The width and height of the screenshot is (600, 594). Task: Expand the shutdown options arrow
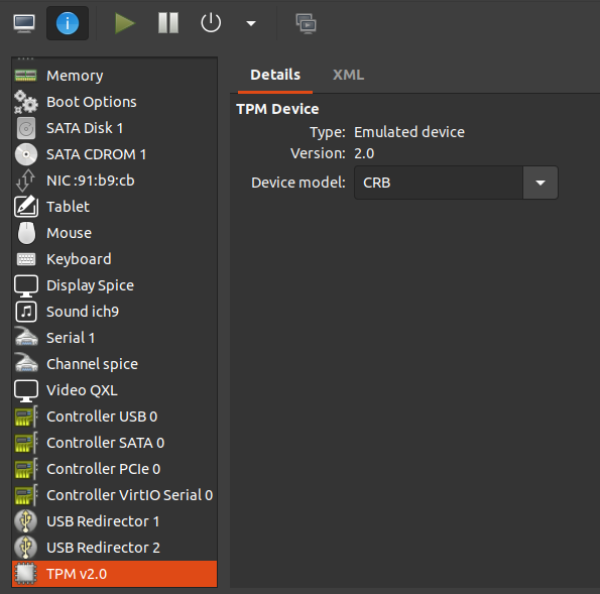pos(251,23)
